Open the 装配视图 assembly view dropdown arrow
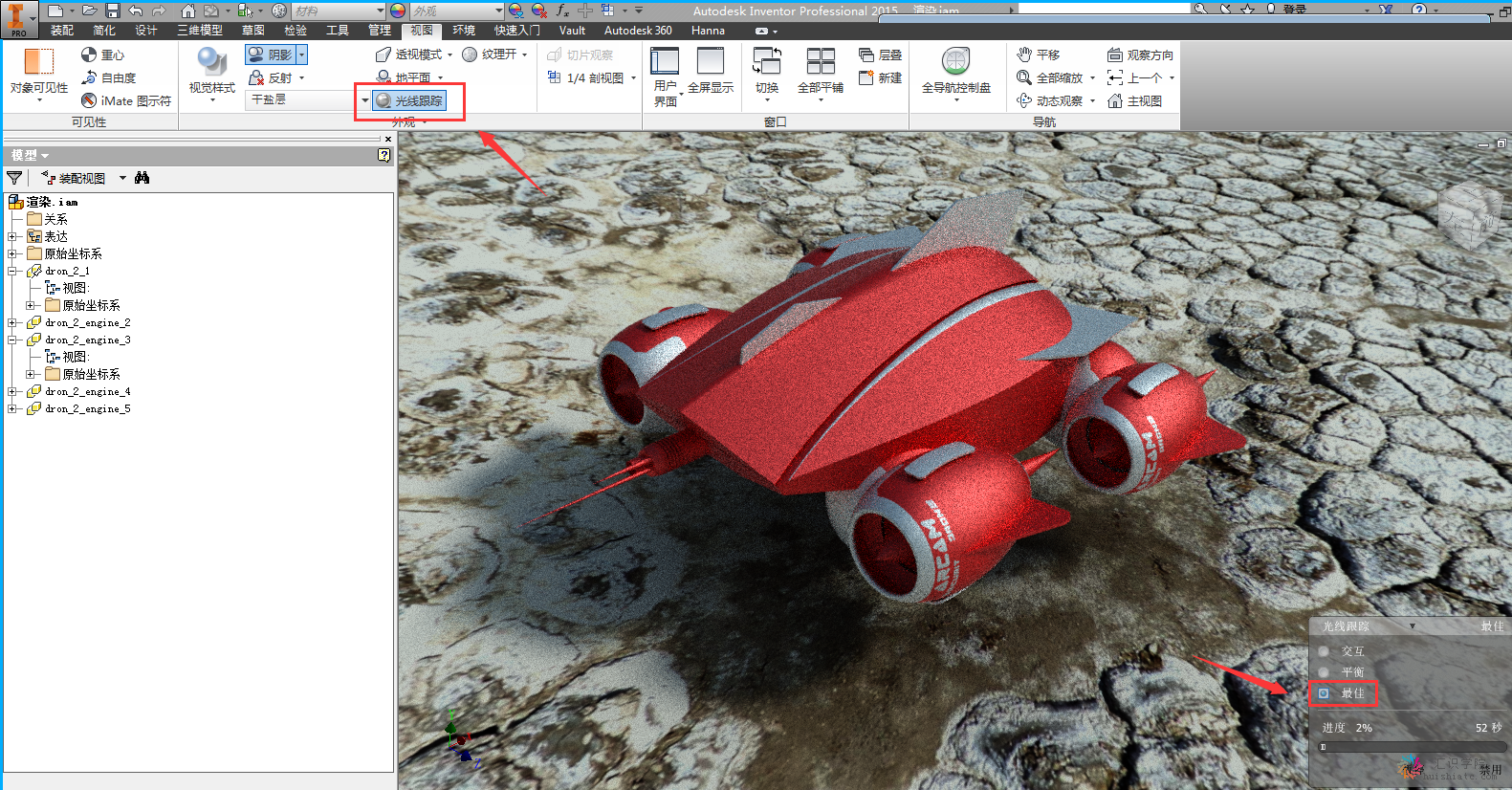This screenshot has width=1512, height=790. [122, 178]
